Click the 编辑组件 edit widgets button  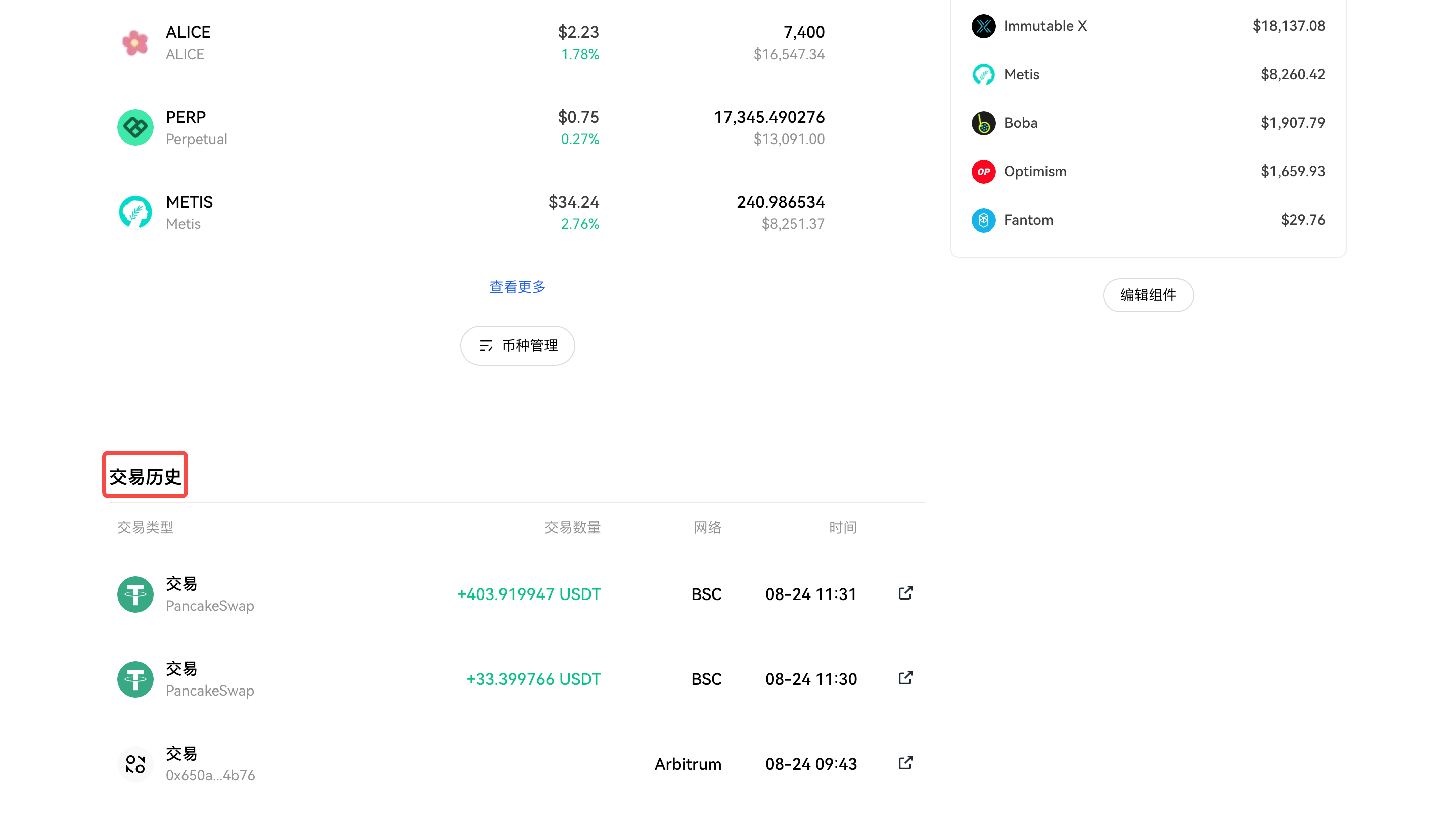tap(1148, 295)
